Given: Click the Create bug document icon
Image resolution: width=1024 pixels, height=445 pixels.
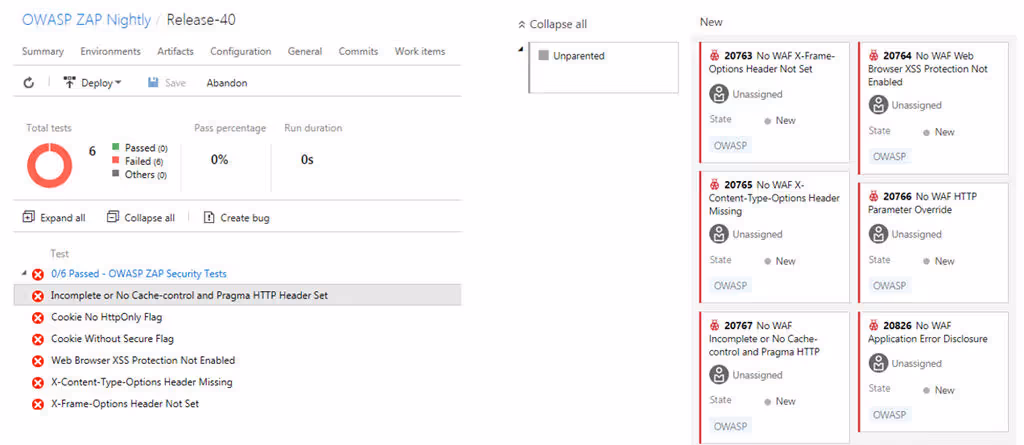Looking at the screenshot, I should (x=209, y=217).
